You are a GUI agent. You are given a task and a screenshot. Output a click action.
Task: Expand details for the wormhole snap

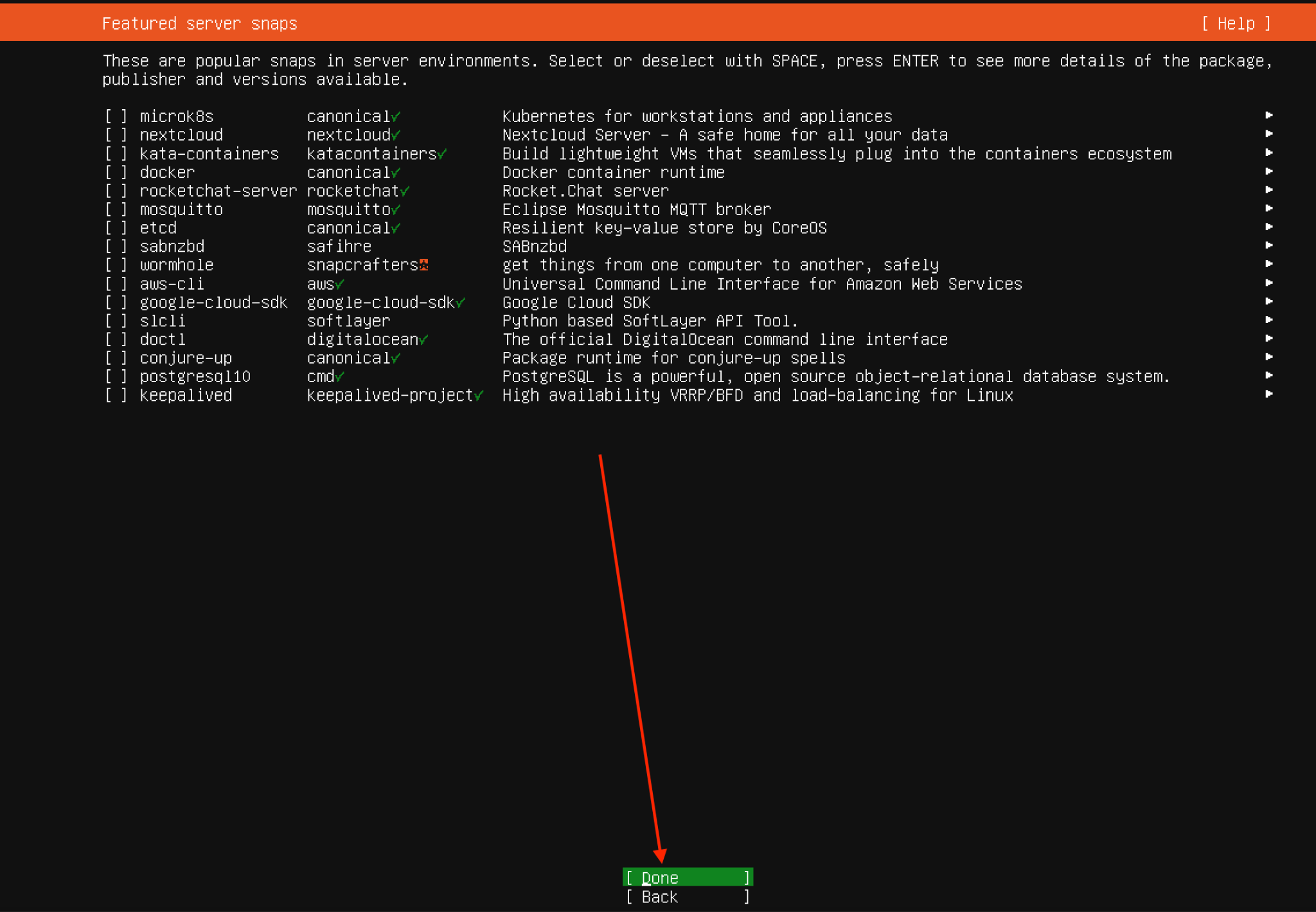pyautogui.click(x=1269, y=265)
